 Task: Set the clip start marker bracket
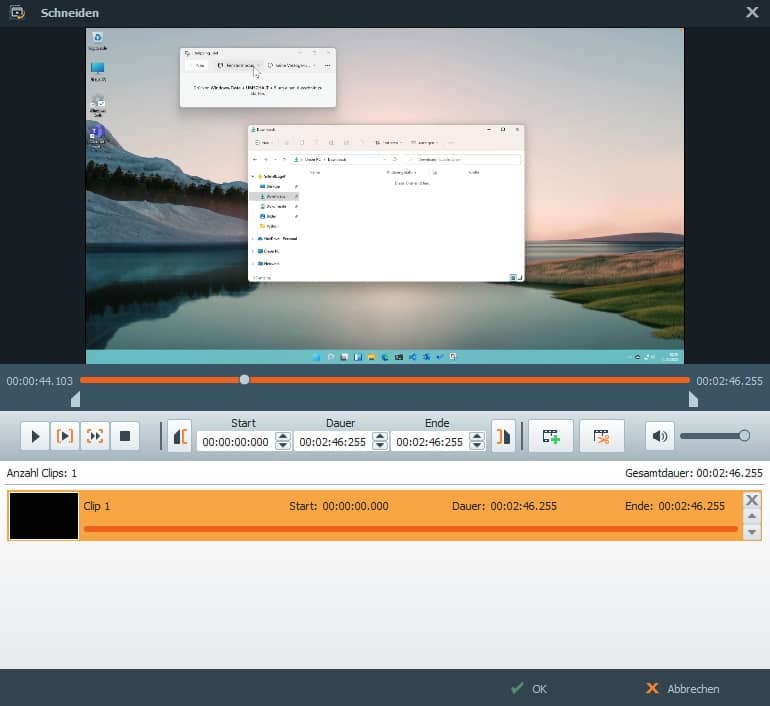[x=180, y=437]
